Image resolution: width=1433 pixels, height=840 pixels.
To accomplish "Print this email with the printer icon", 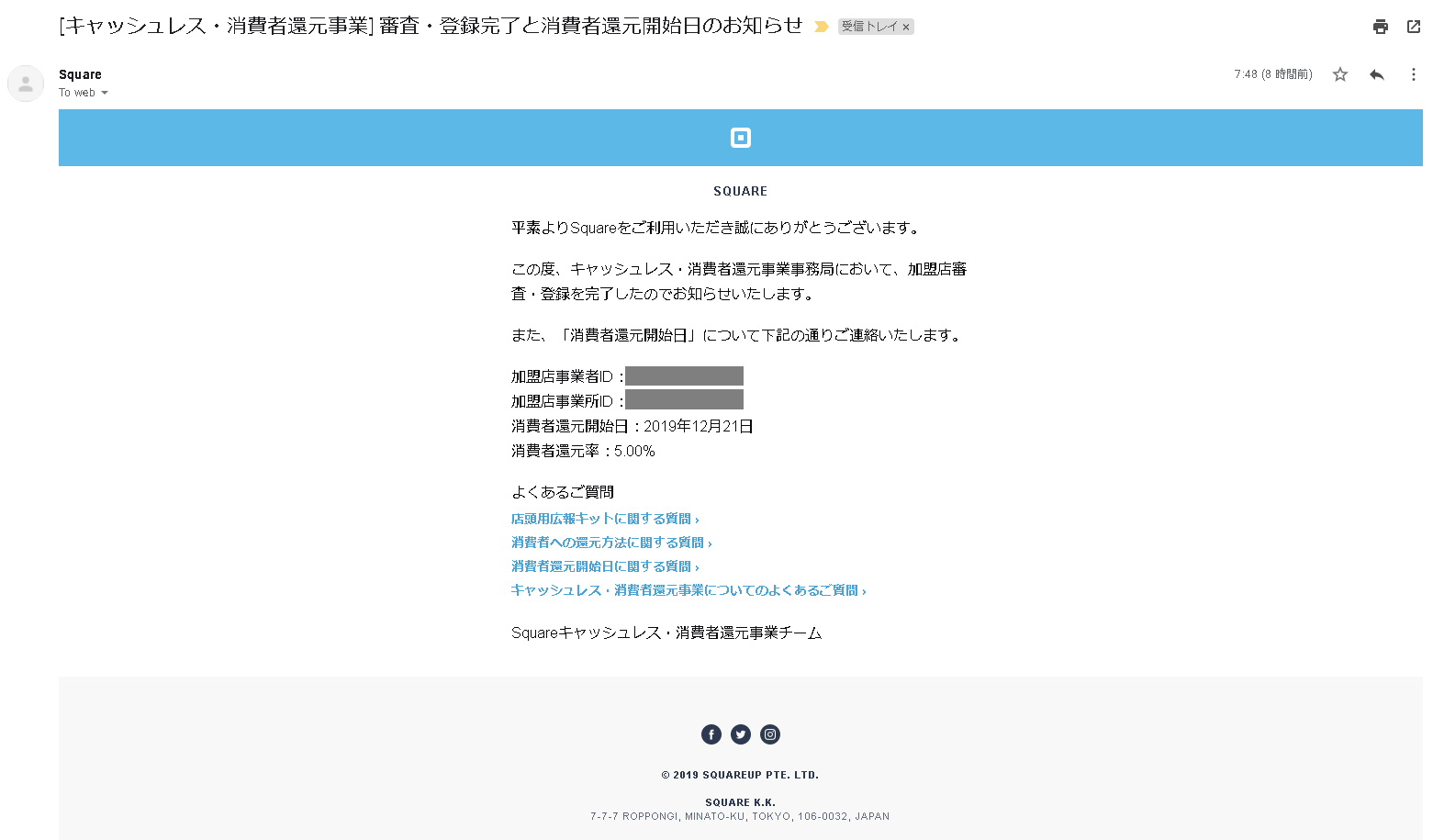I will pos(1380,27).
